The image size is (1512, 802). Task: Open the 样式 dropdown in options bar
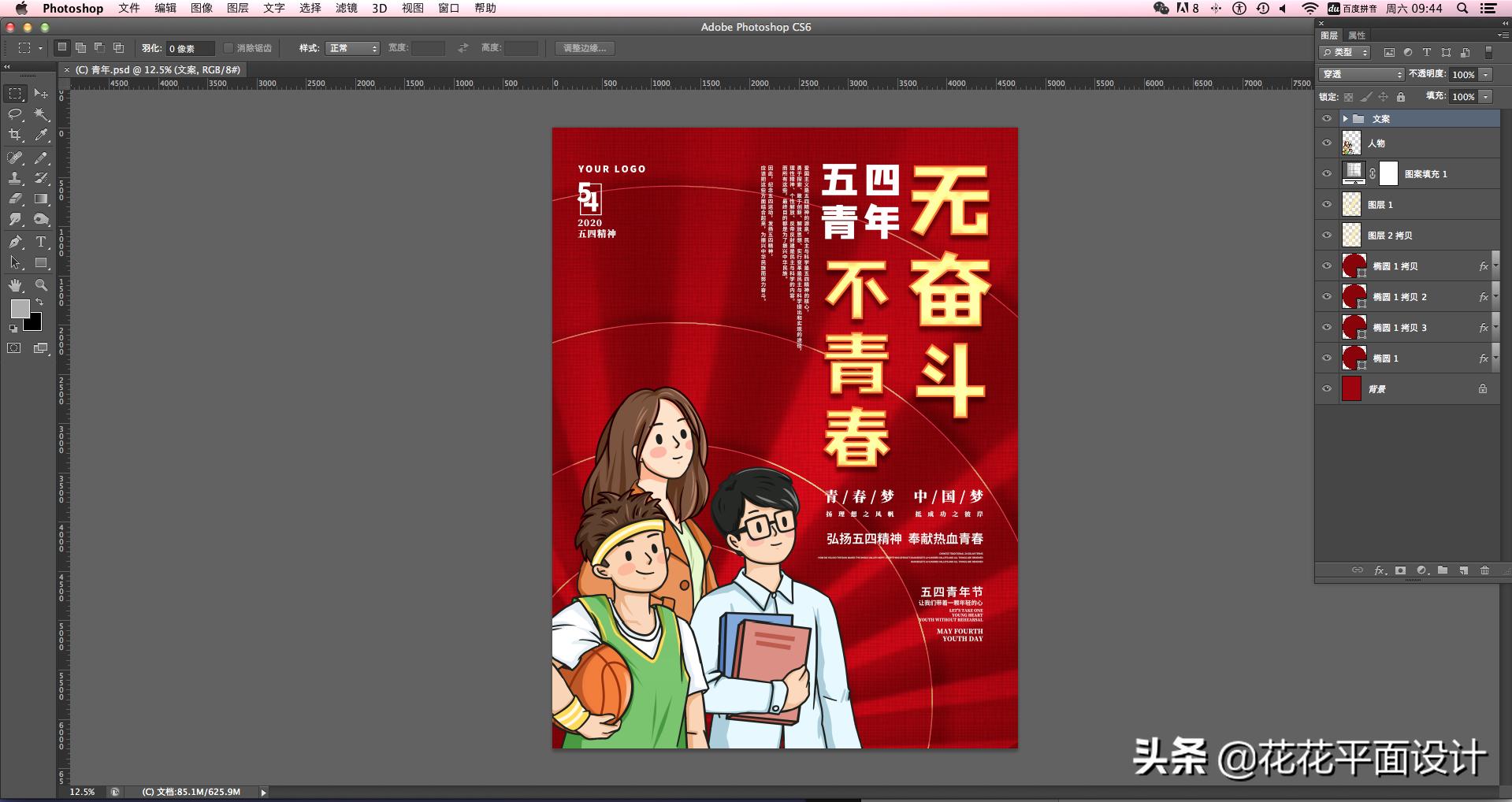pos(351,48)
